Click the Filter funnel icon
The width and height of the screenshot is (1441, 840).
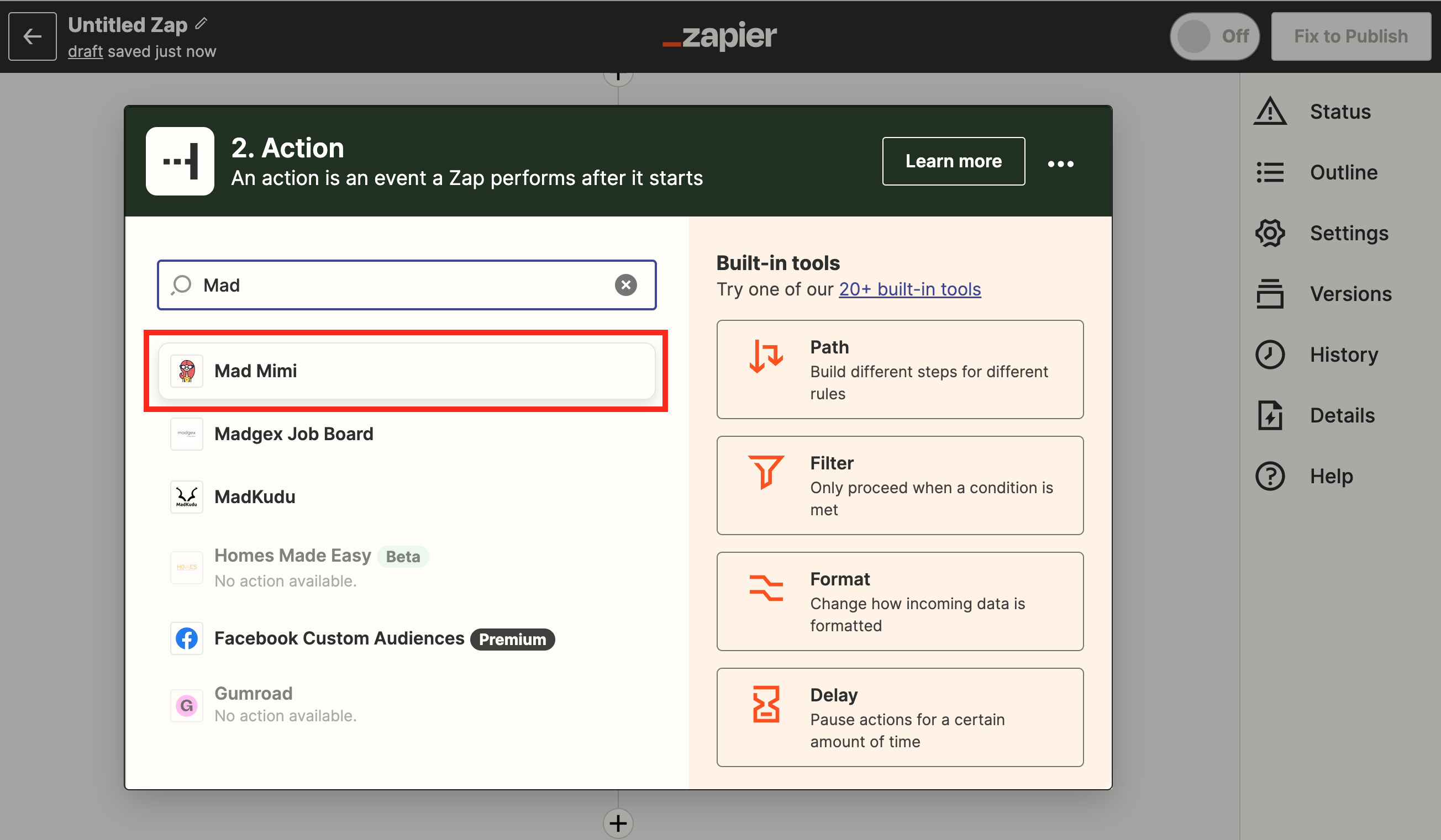tap(766, 472)
